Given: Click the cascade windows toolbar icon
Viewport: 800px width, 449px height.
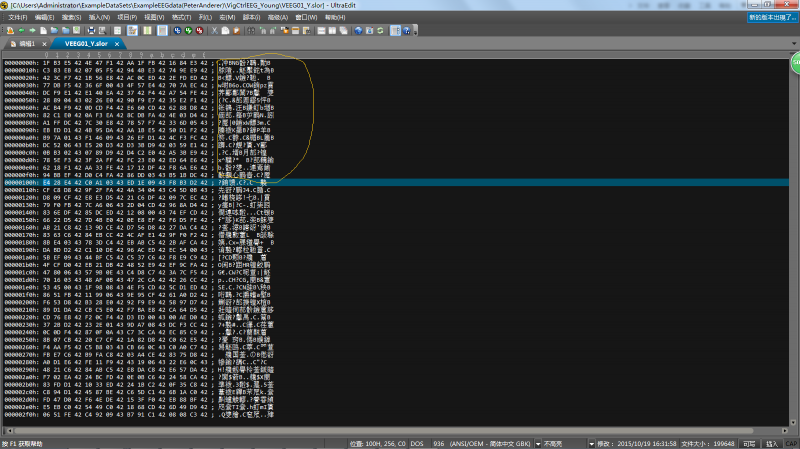Looking at the screenshot, I should [343, 31].
